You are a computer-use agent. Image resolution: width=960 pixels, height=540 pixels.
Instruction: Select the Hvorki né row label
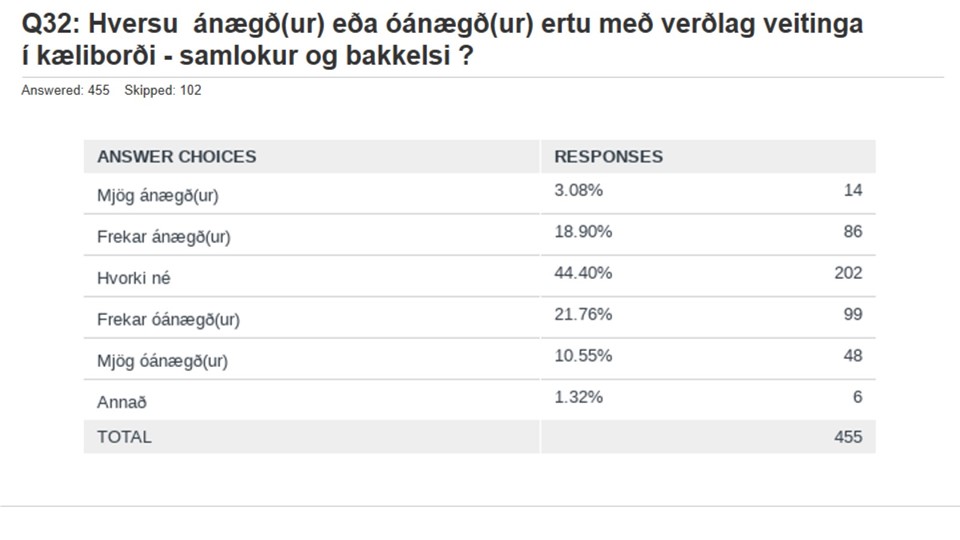click(x=133, y=278)
